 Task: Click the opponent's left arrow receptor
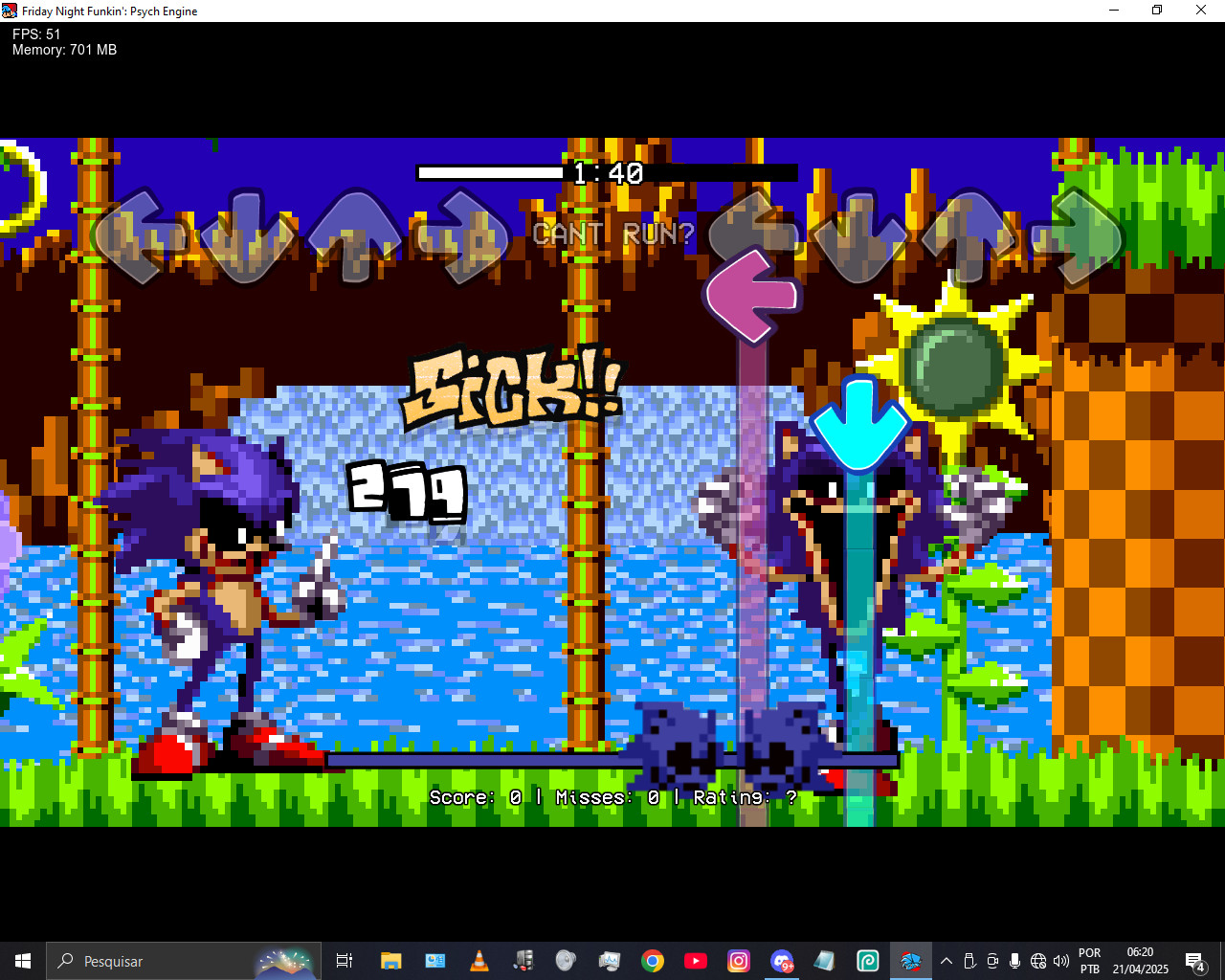click(140, 236)
